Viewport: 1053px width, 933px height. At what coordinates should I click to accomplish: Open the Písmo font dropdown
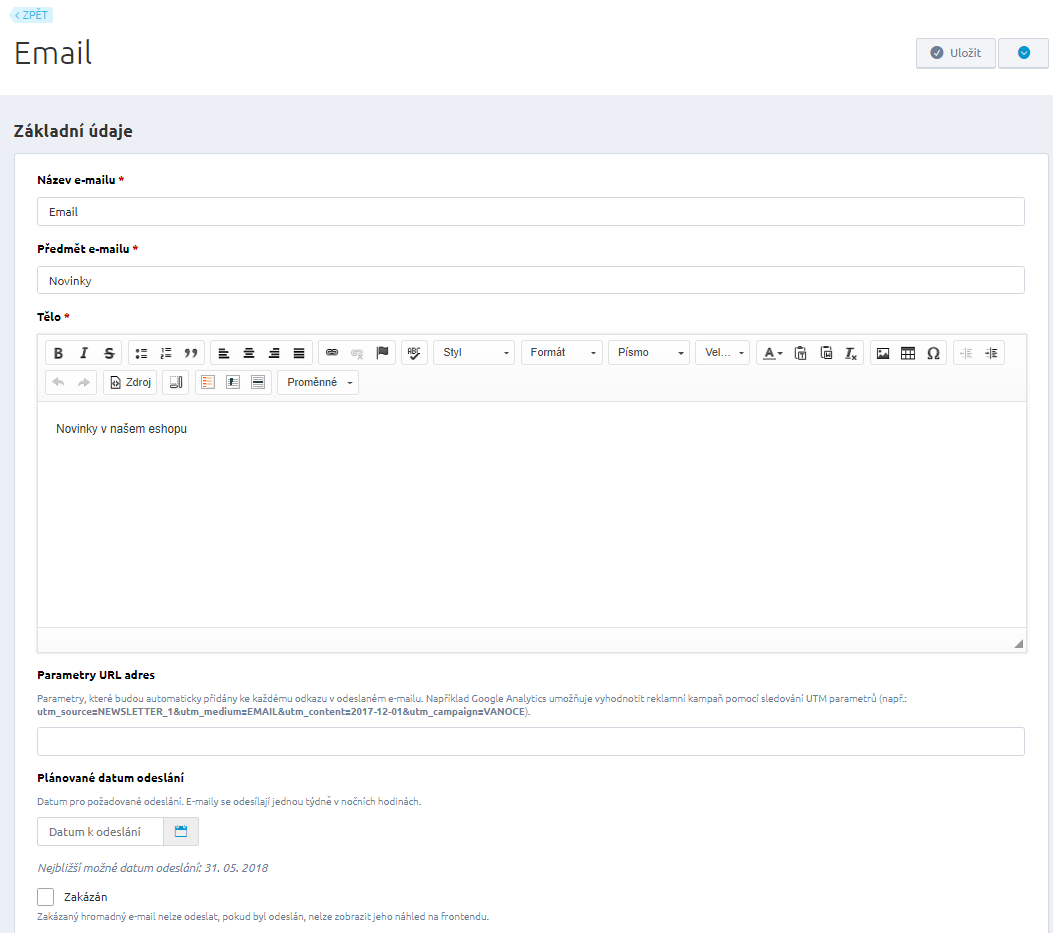coord(648,353)
